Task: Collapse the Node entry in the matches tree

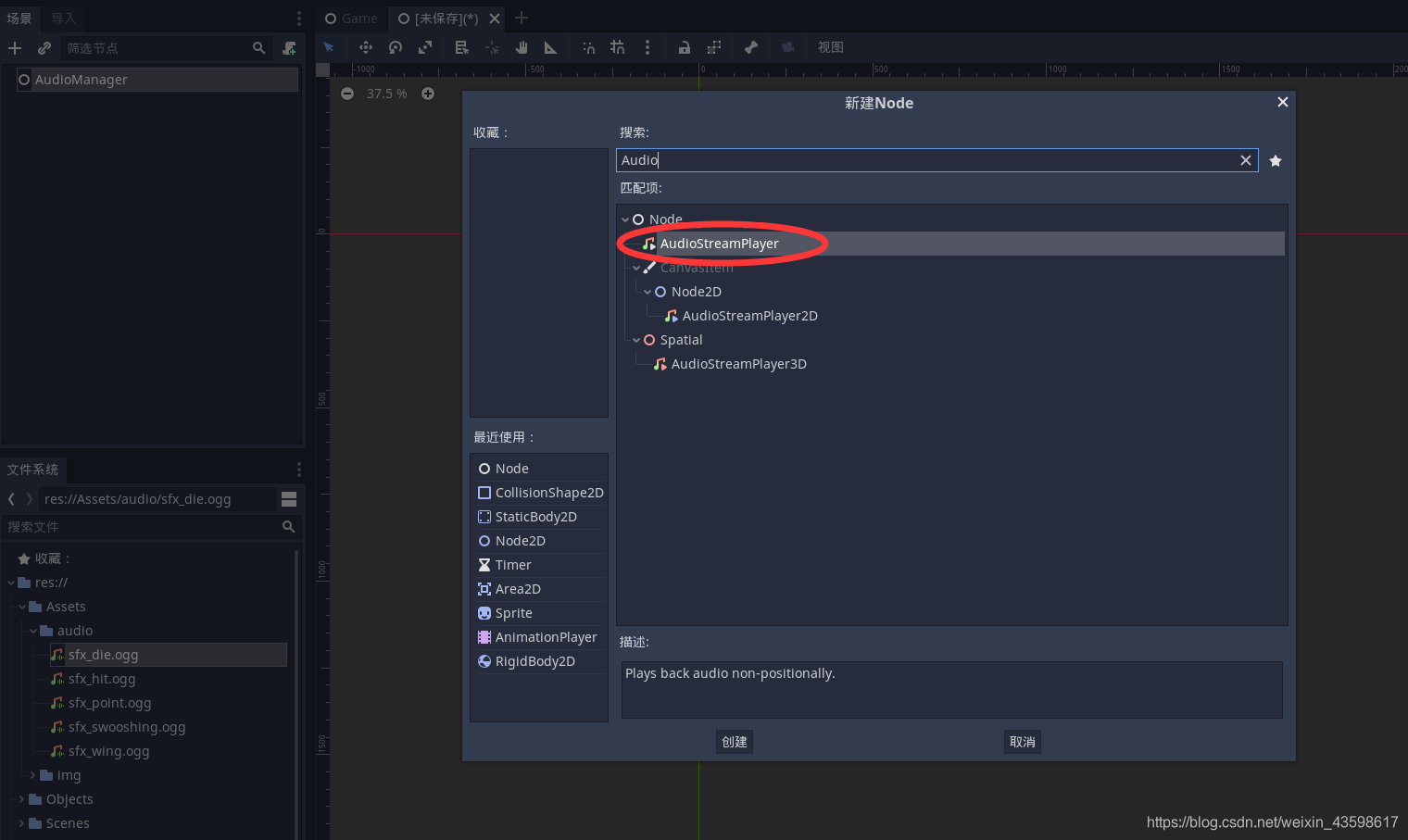Action: point(625,219)
